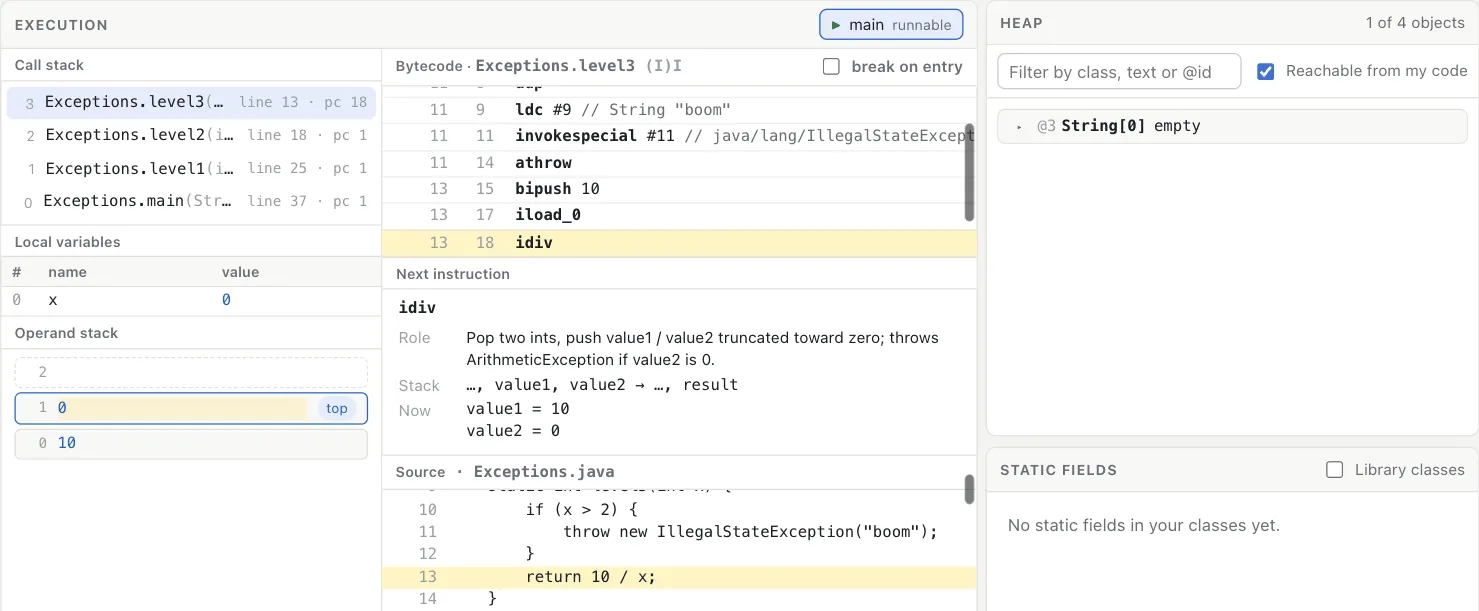Viewport: 1479px width, 611px height.
Task: Uncheck Reachable from my code
Action: point(1265,71)
